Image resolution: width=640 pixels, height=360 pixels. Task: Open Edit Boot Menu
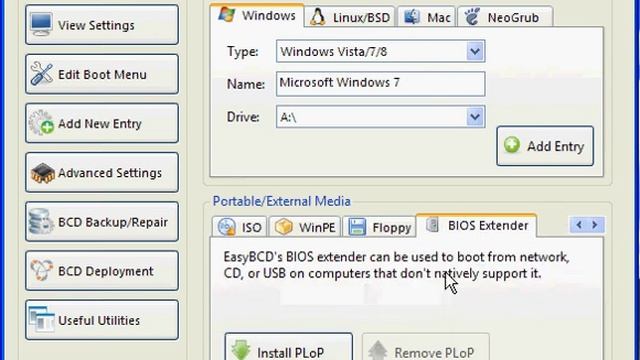102,74
